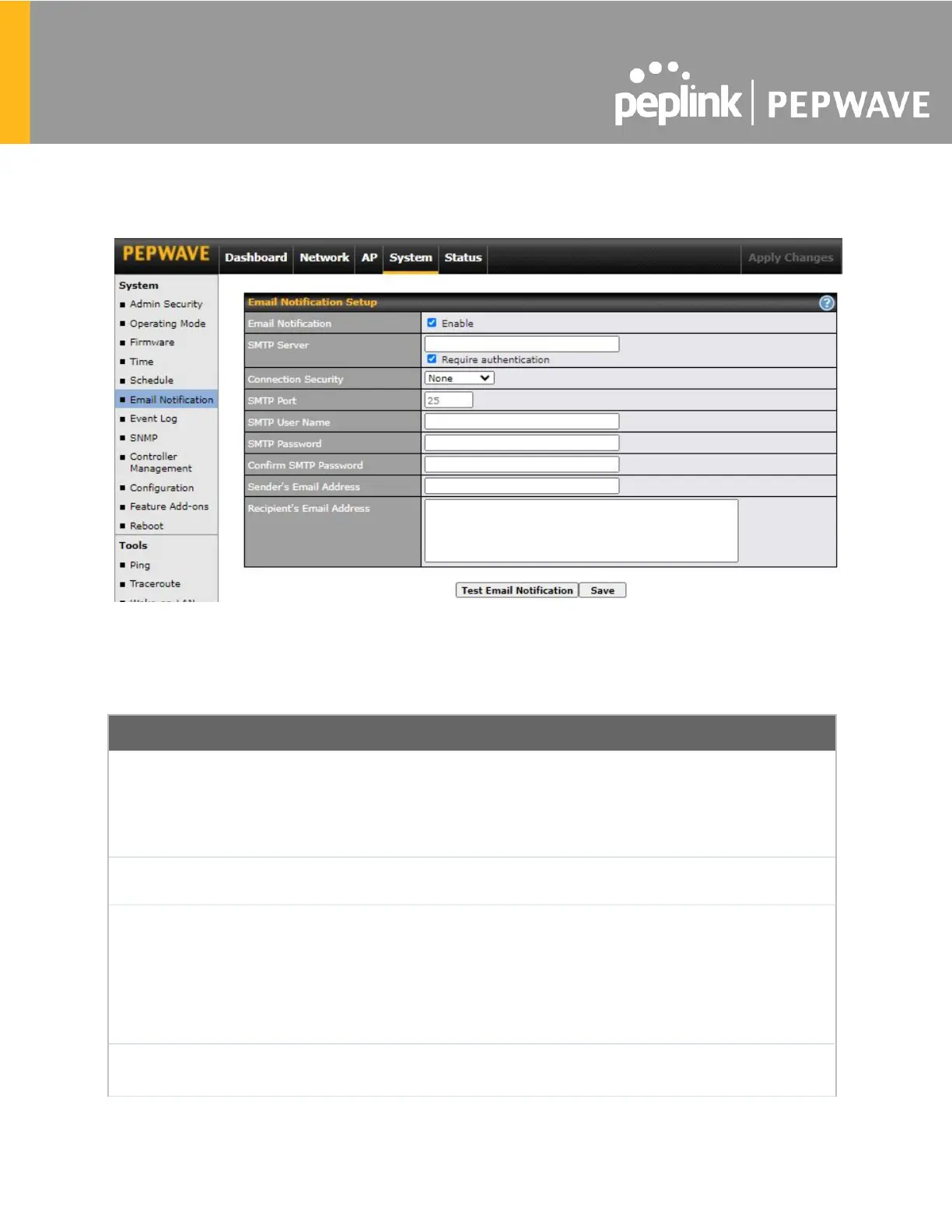Click the Test Email Notification button
Viewport: 952px width, 1232px height.
click(517, 590)
